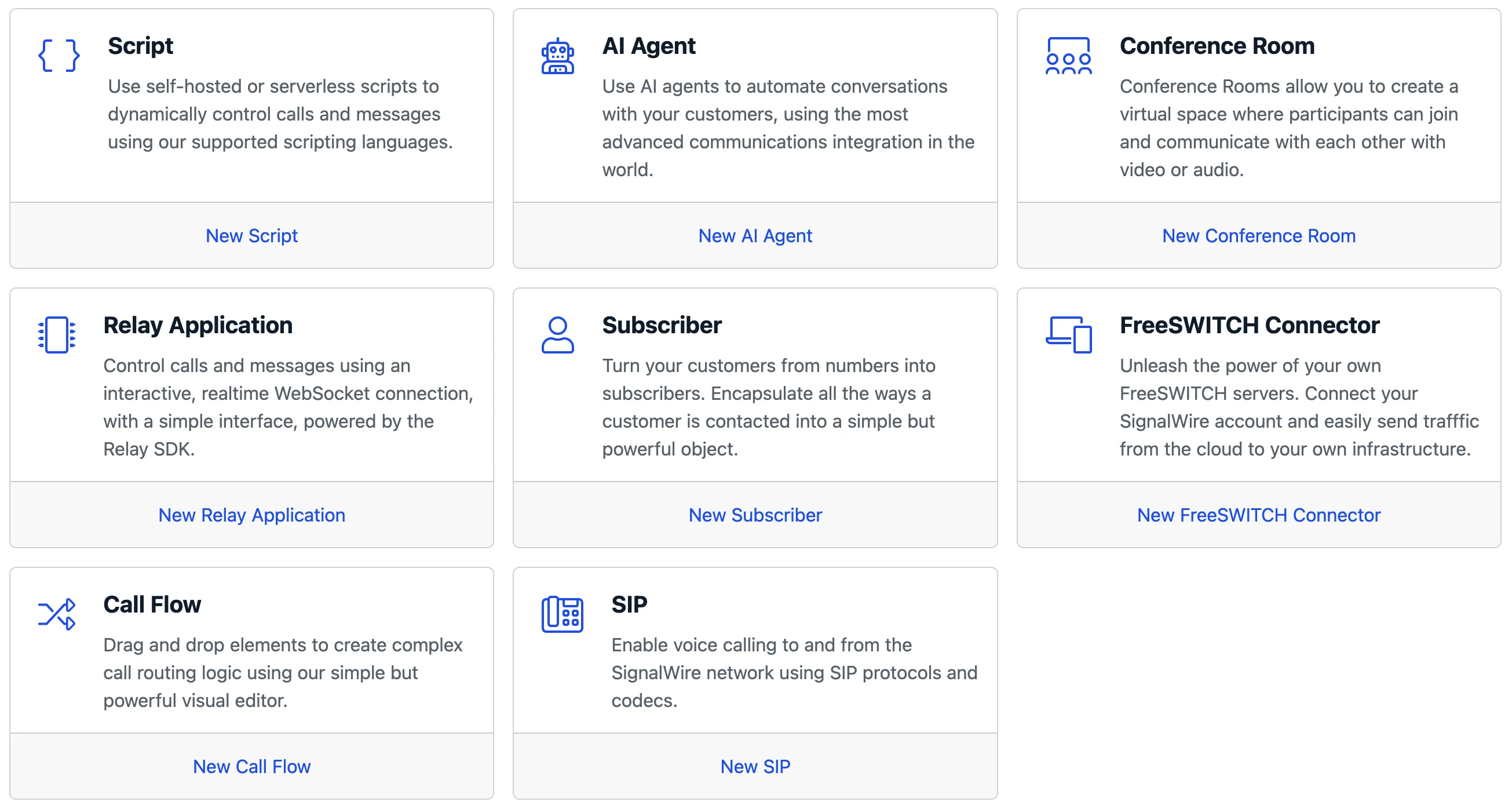This screenshot has height=809, width=1512.
Task: Choose New FreeSWITCH Connector link
Action: 1258,515
